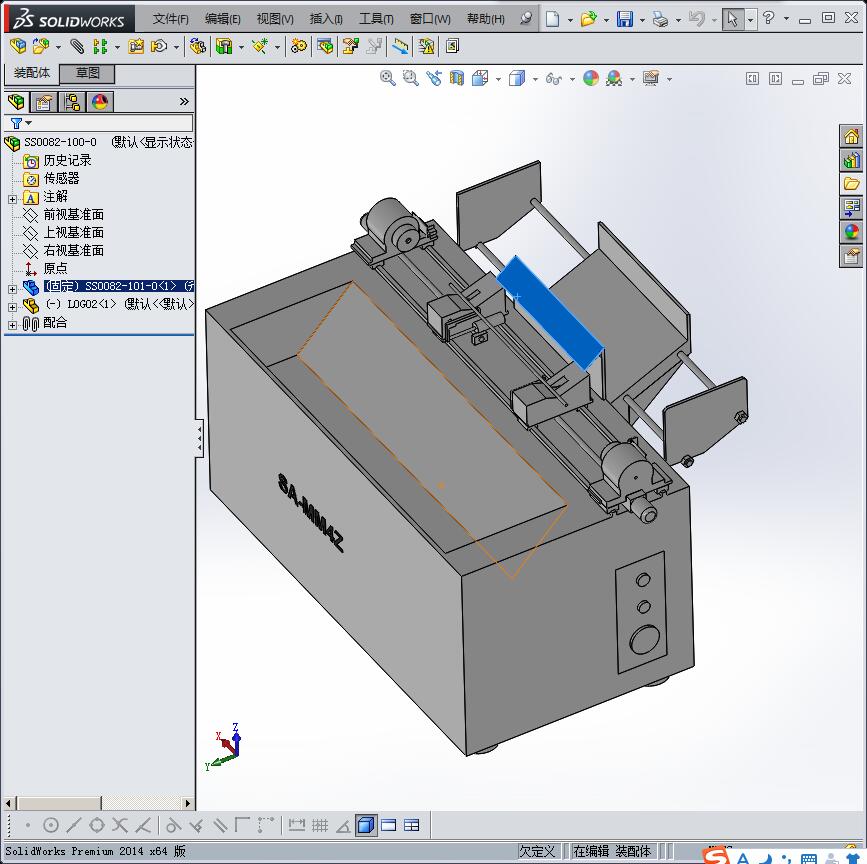Select the 前视基准面 plane

tap(74, 214)
